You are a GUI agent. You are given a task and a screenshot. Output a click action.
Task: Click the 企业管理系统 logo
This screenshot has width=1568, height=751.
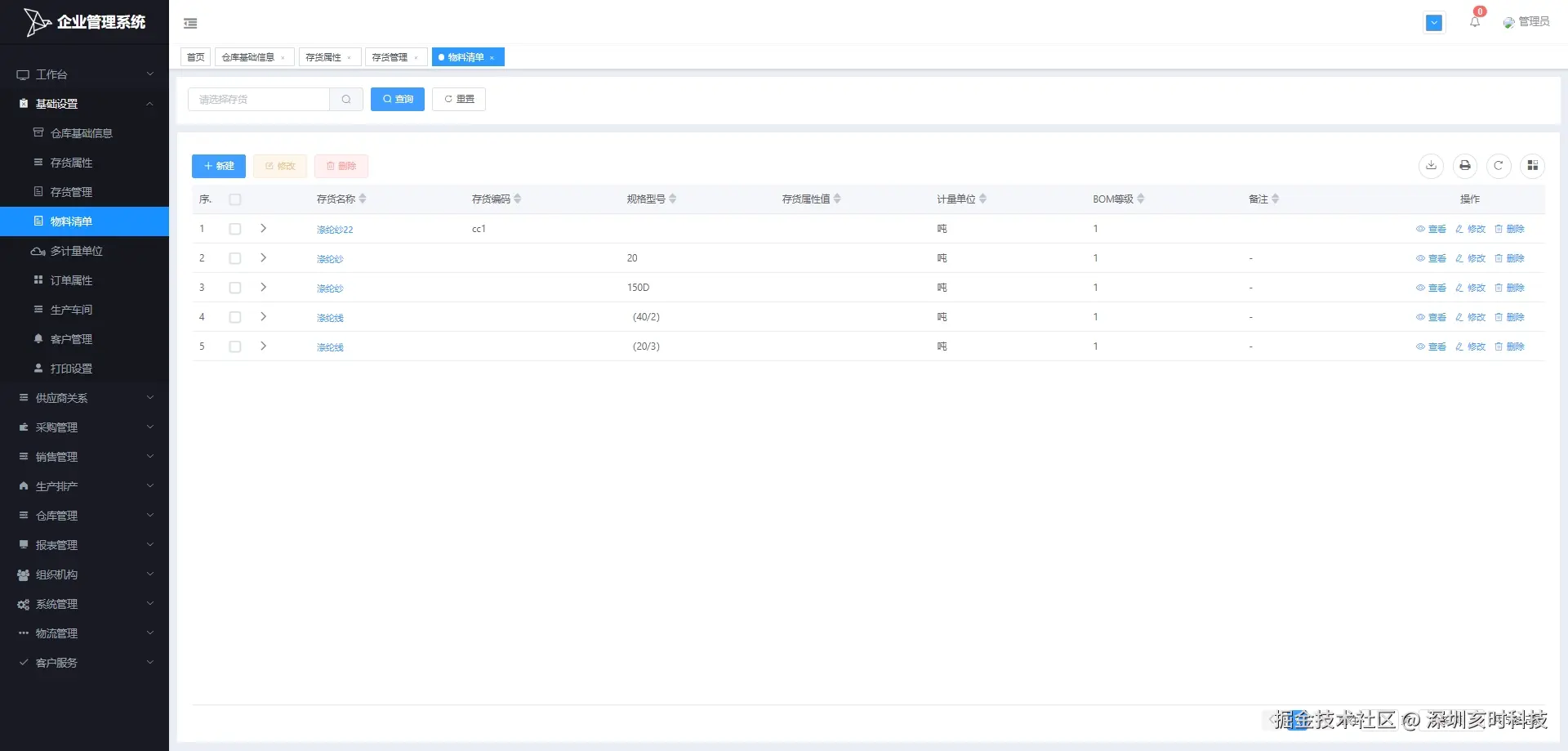[x=85, y=22]
